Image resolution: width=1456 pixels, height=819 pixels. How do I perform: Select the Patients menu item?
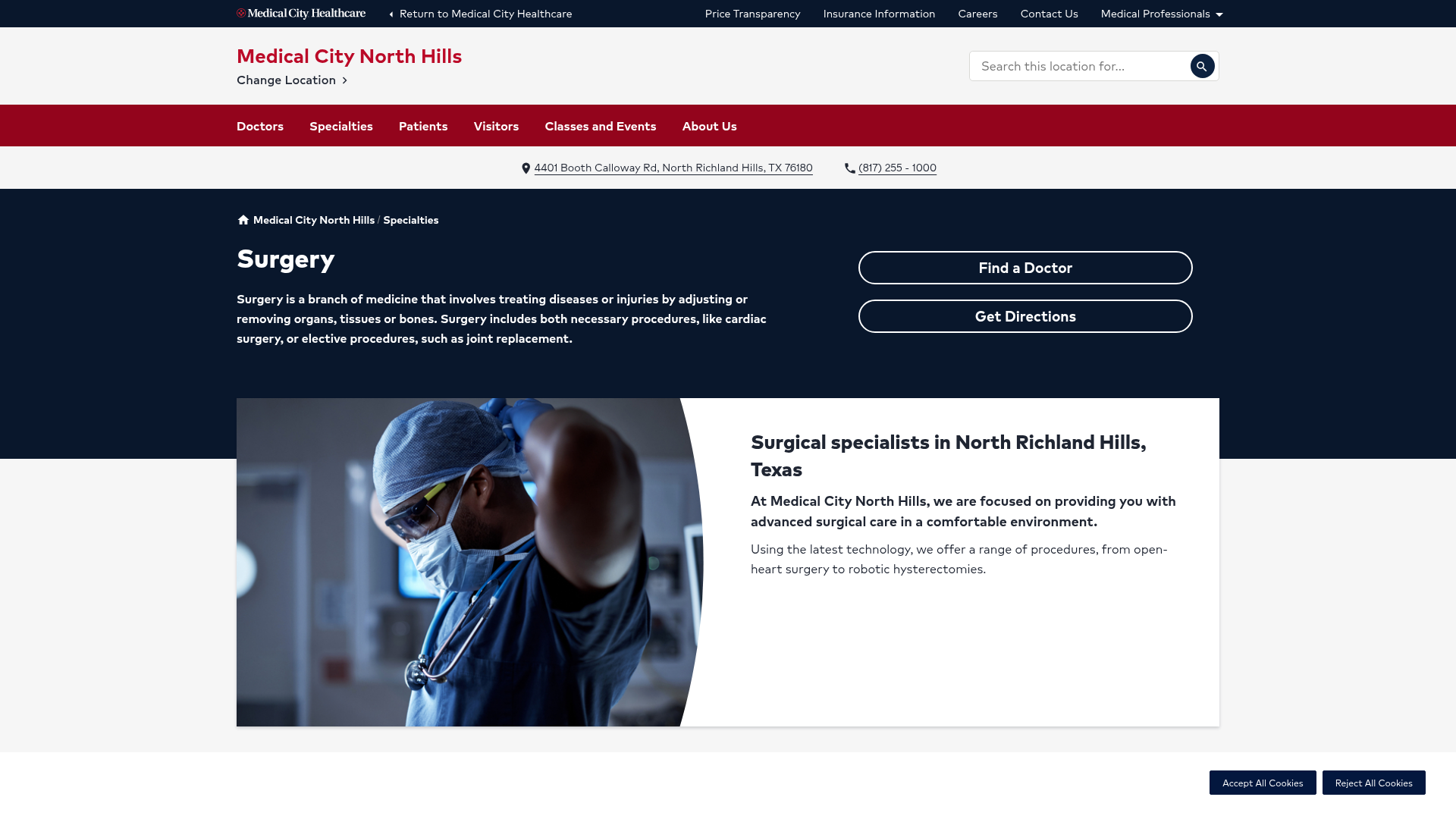pos(423,126)
